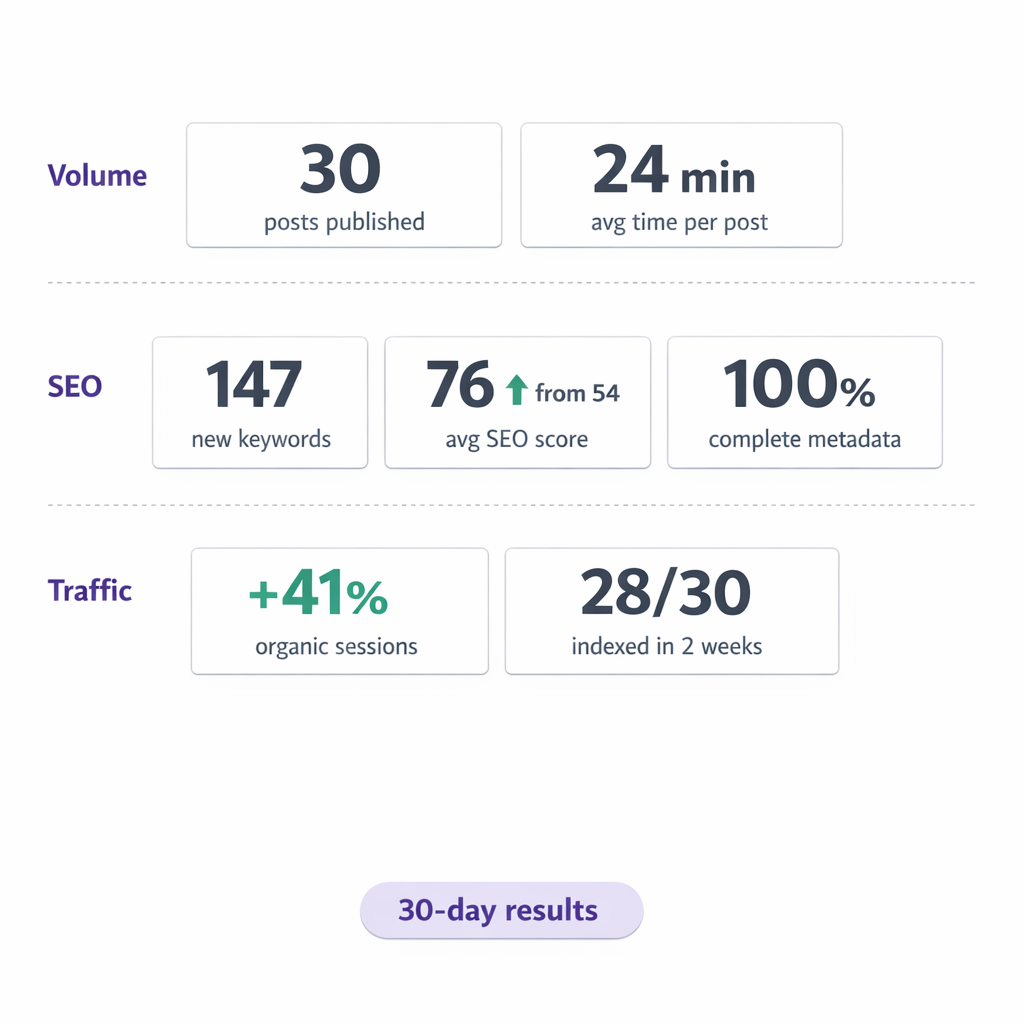
Task: Click the avg time per post card
Action: [681, 185]
